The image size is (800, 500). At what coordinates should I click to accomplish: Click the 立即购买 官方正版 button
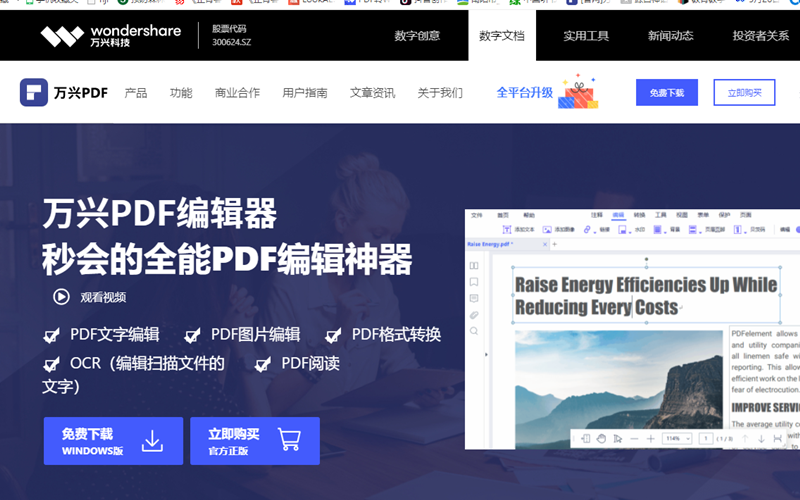(x=255, y=441)
